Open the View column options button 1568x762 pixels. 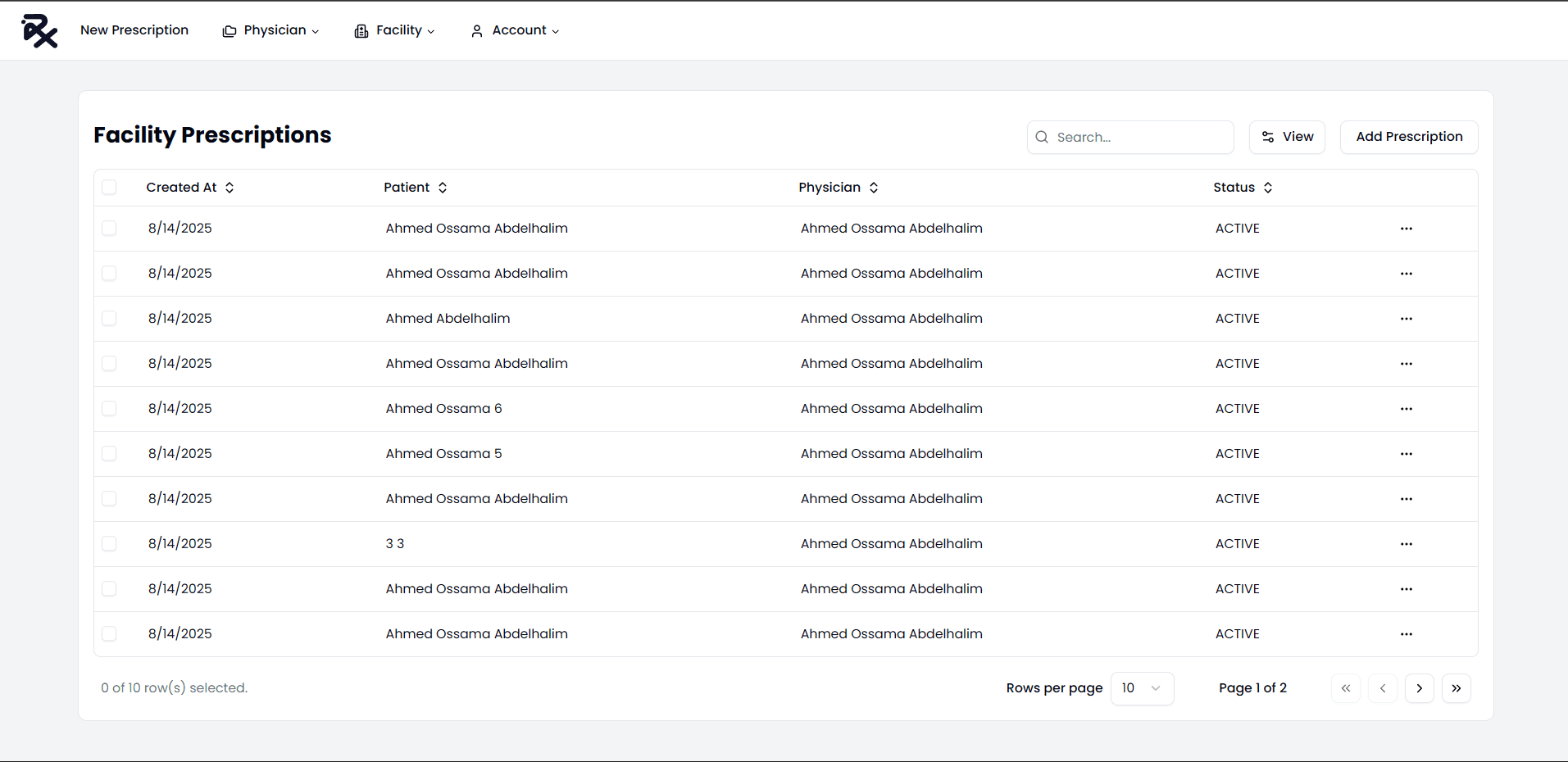(1287, 137)
